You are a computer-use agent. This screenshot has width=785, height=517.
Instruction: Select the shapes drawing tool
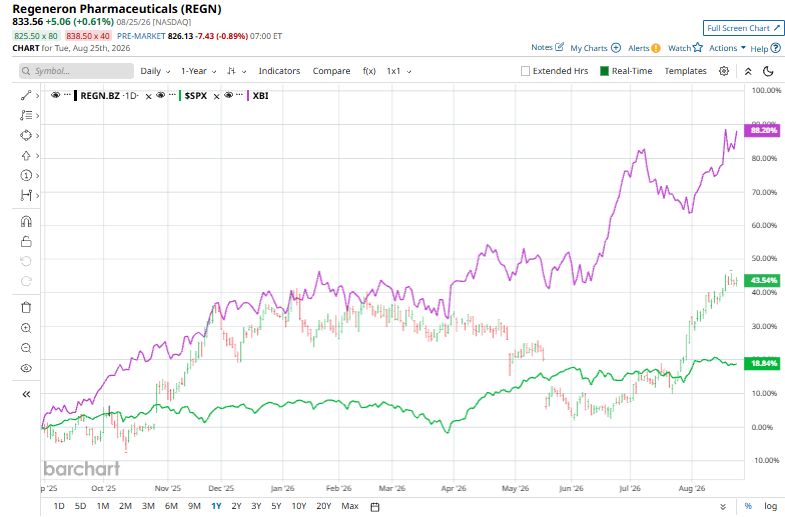point(26,136)
